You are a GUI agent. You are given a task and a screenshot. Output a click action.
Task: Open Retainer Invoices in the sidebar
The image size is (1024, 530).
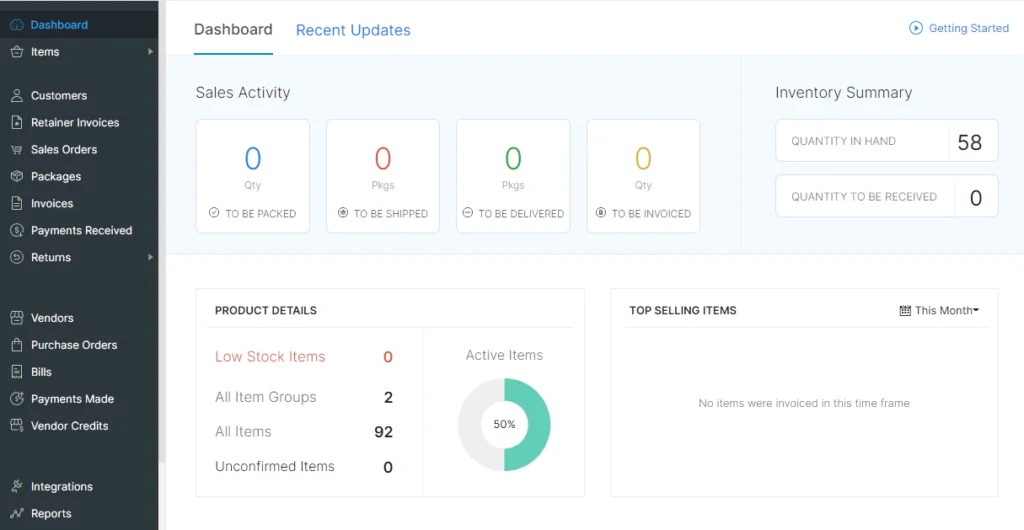click(x=74, y=123)
